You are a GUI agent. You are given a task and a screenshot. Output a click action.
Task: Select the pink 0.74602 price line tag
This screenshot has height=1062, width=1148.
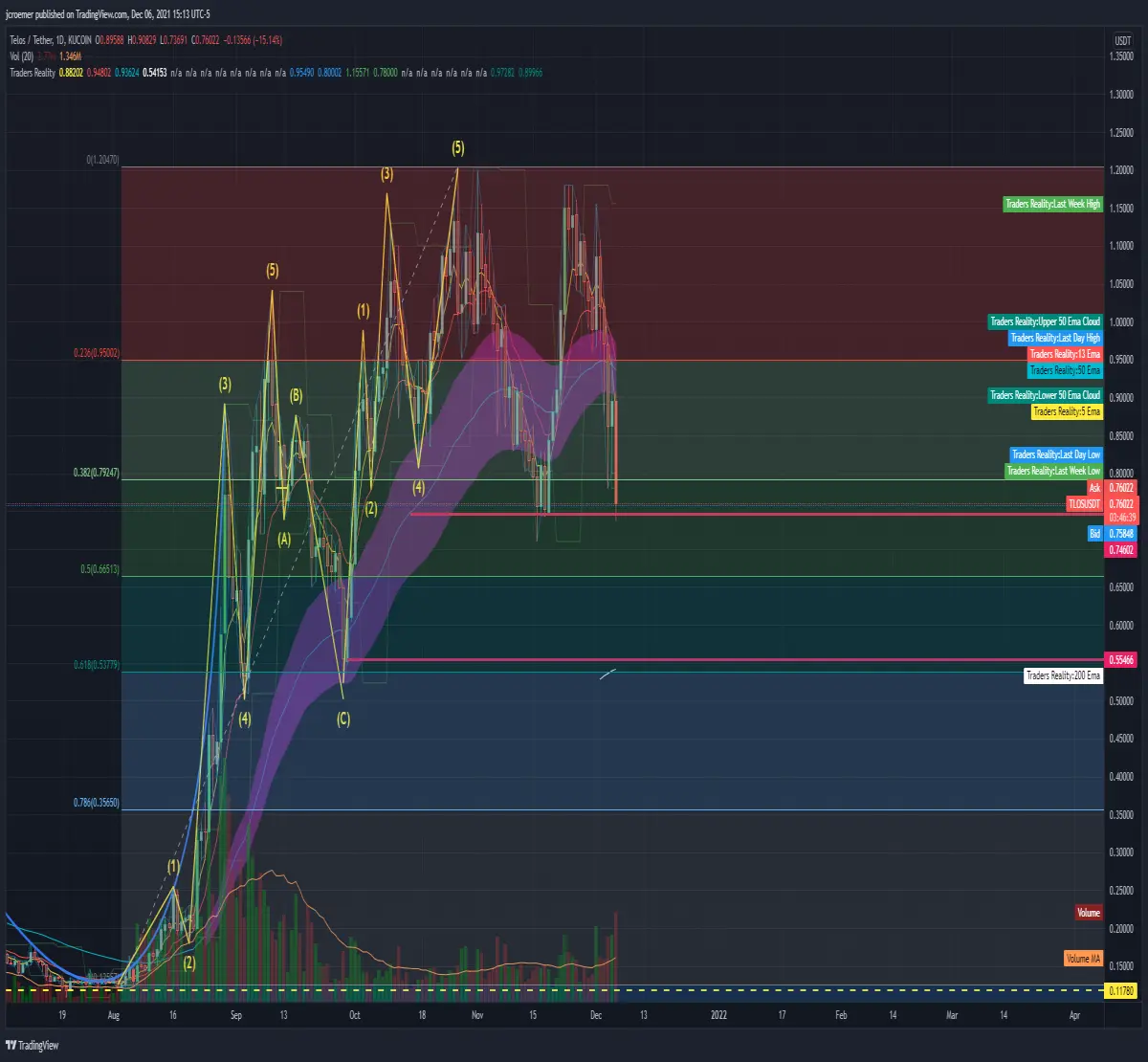1120,550
